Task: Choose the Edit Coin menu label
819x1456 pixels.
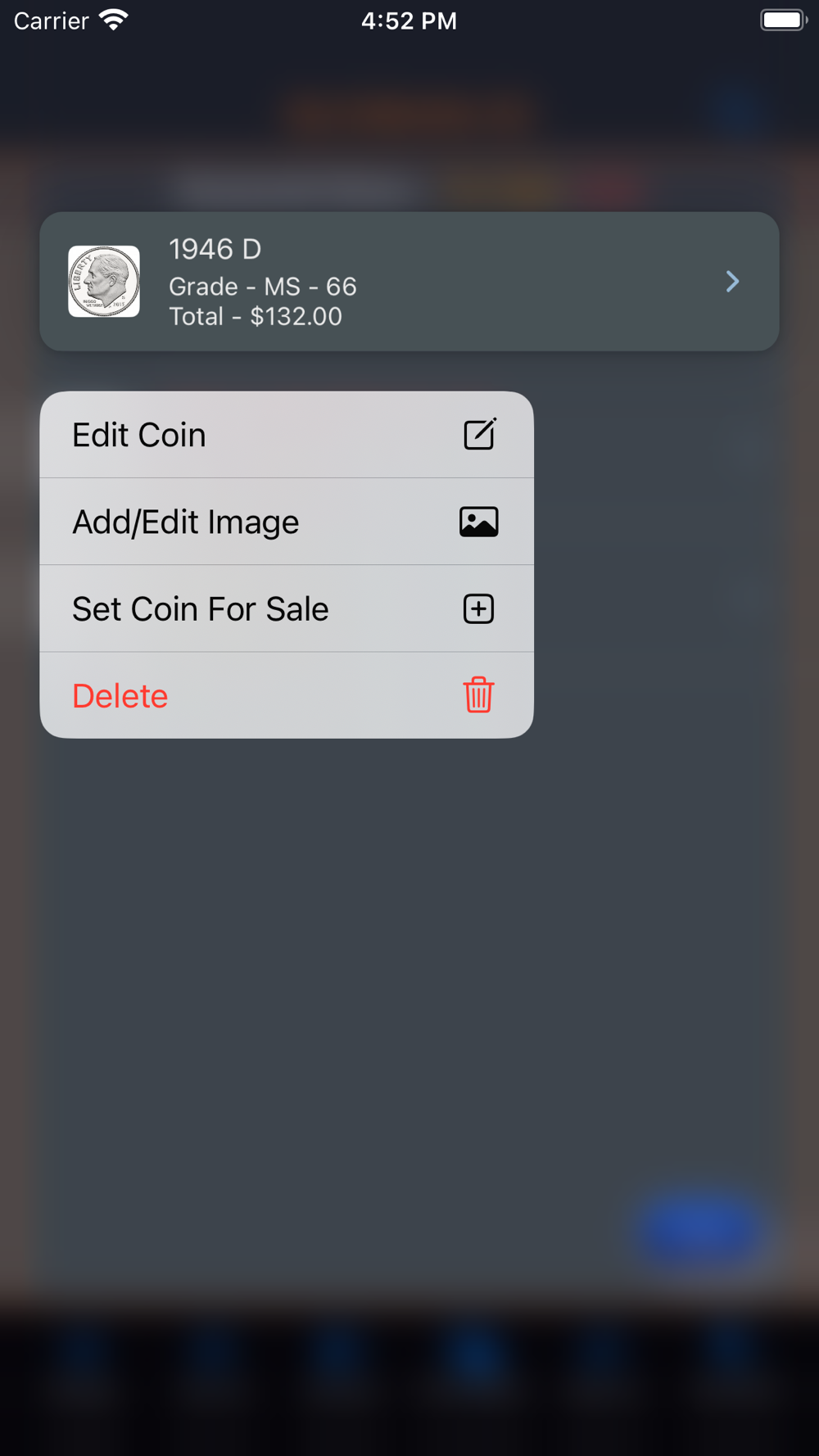Action: point(139,435)
